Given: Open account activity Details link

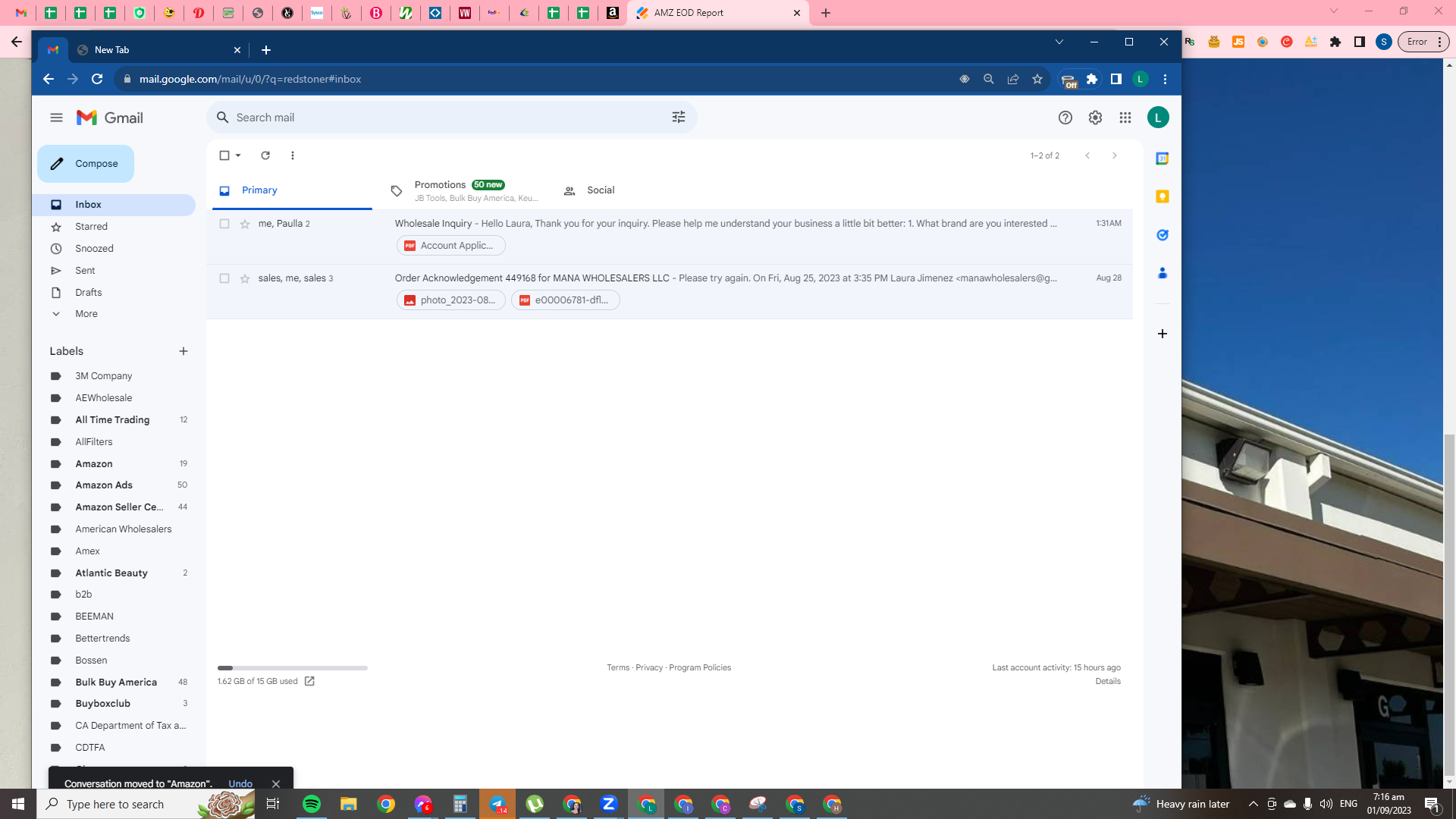Looking at the screenshot, I should point(1108,681).
